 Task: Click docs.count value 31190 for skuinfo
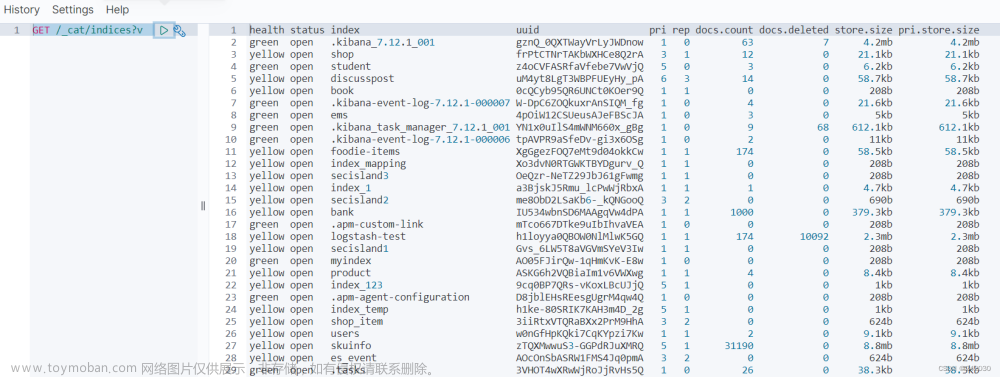(739, 345)
